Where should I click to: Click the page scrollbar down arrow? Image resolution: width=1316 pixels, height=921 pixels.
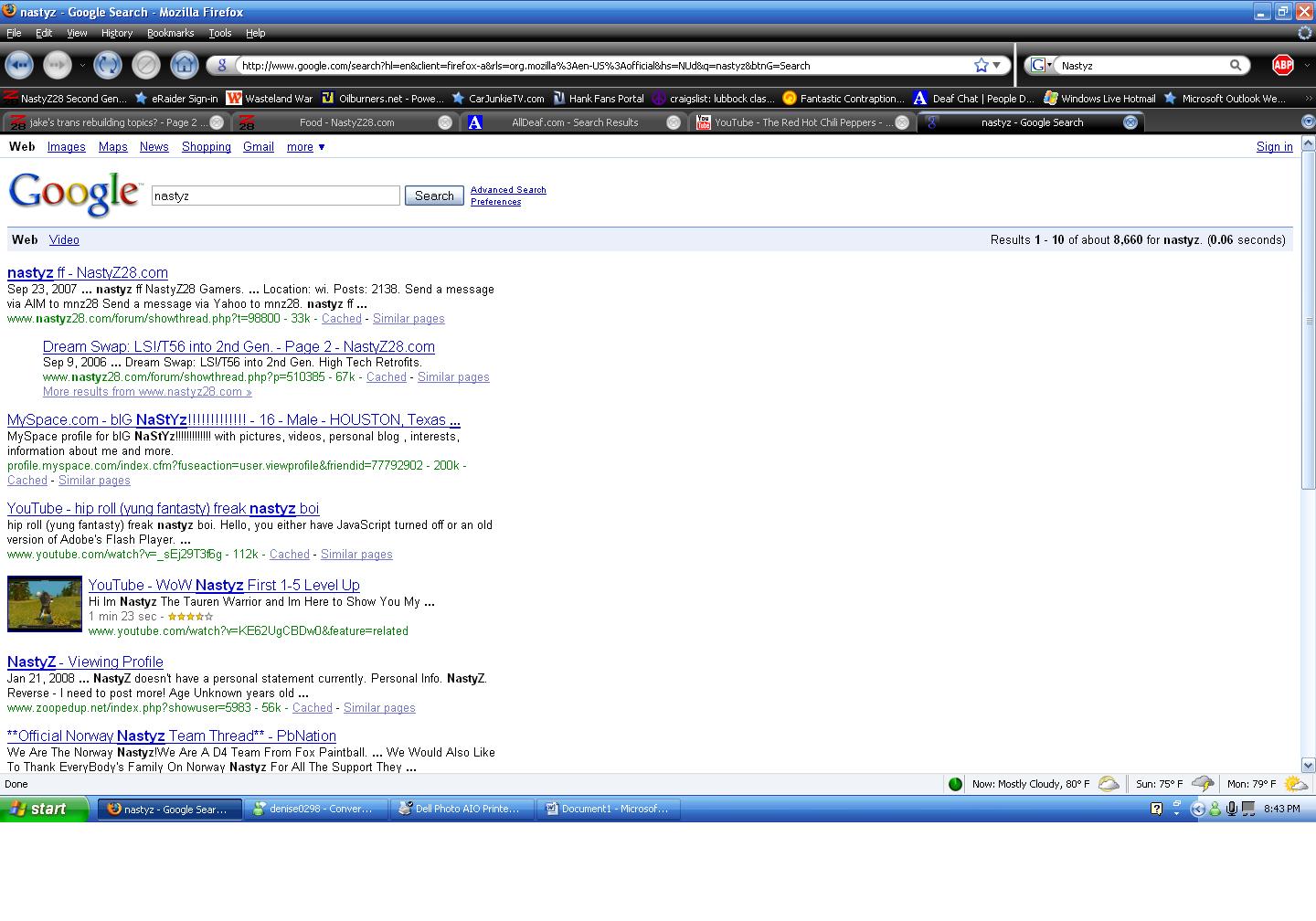(x=1308, y=765)
